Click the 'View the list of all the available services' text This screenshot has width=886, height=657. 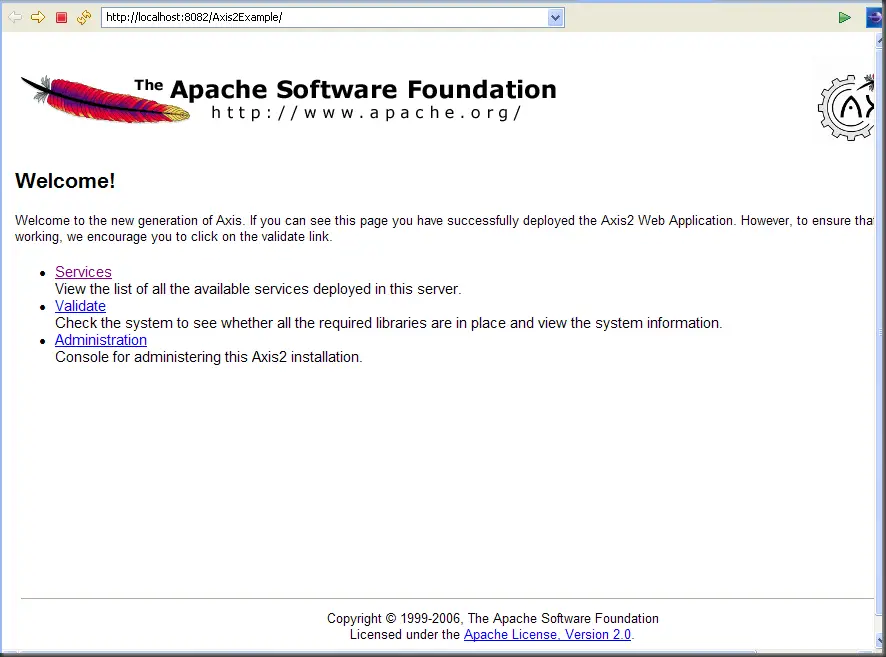point(258,289)
